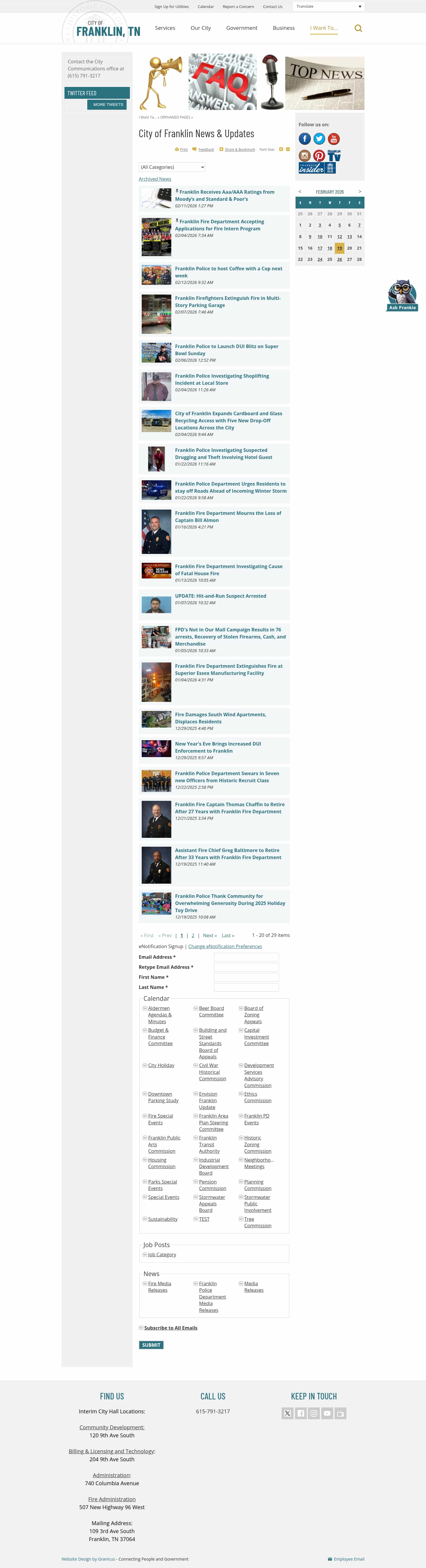Open the Business menu
This screenshot has width=426, height=1568.
pyautogui.click(x=284, y=28)
